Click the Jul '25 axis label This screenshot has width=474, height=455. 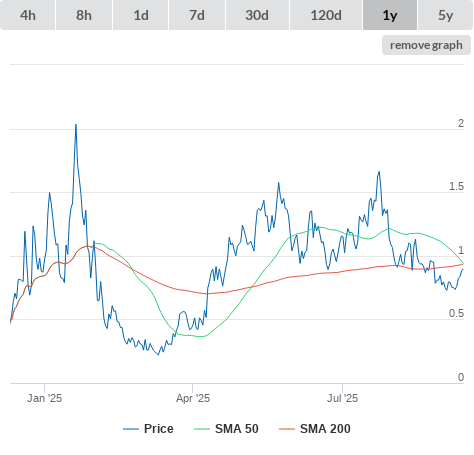(x=342, y=398)
